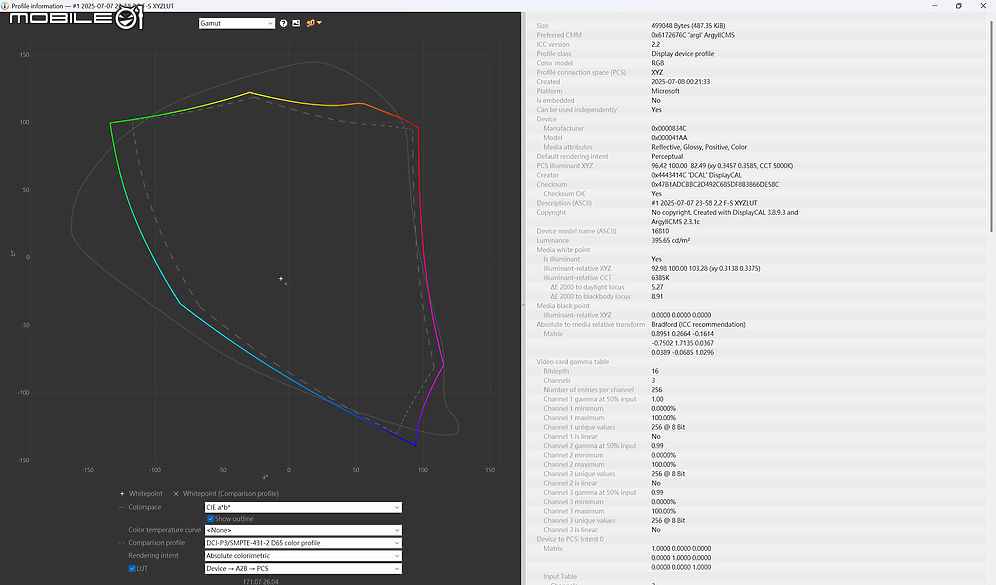Open the orange 3D view dropdown icon
Viewport: 996px width, 585px height.
coord(314,24)
